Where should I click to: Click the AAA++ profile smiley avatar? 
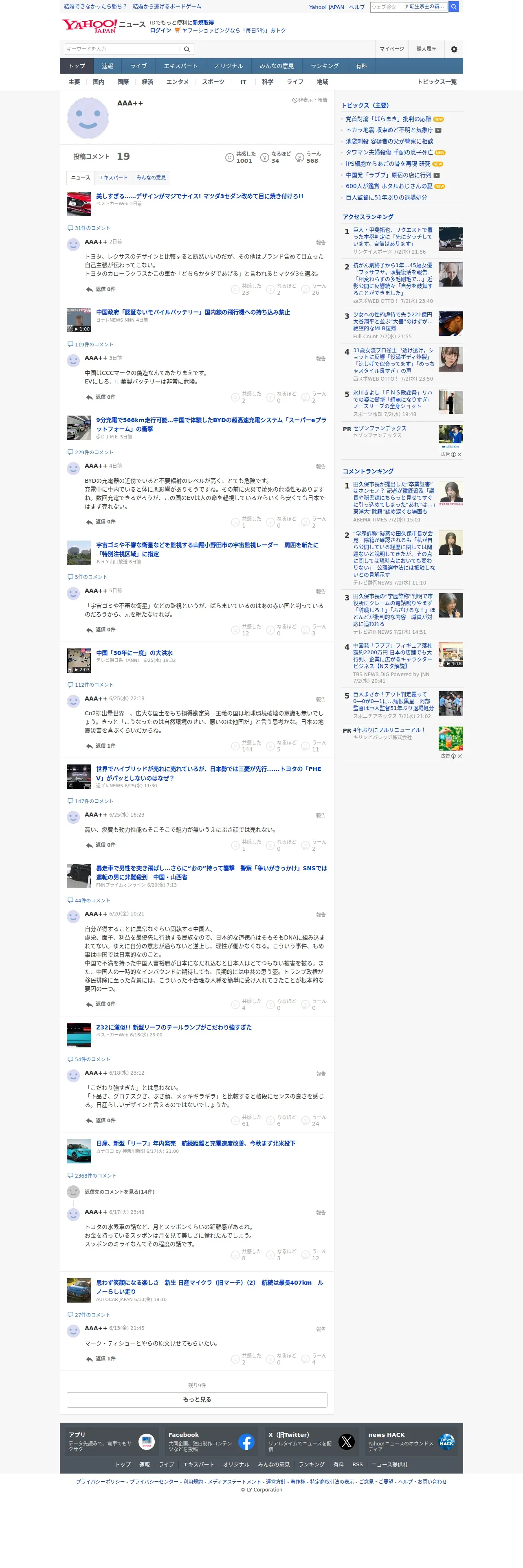coord(88,119)
